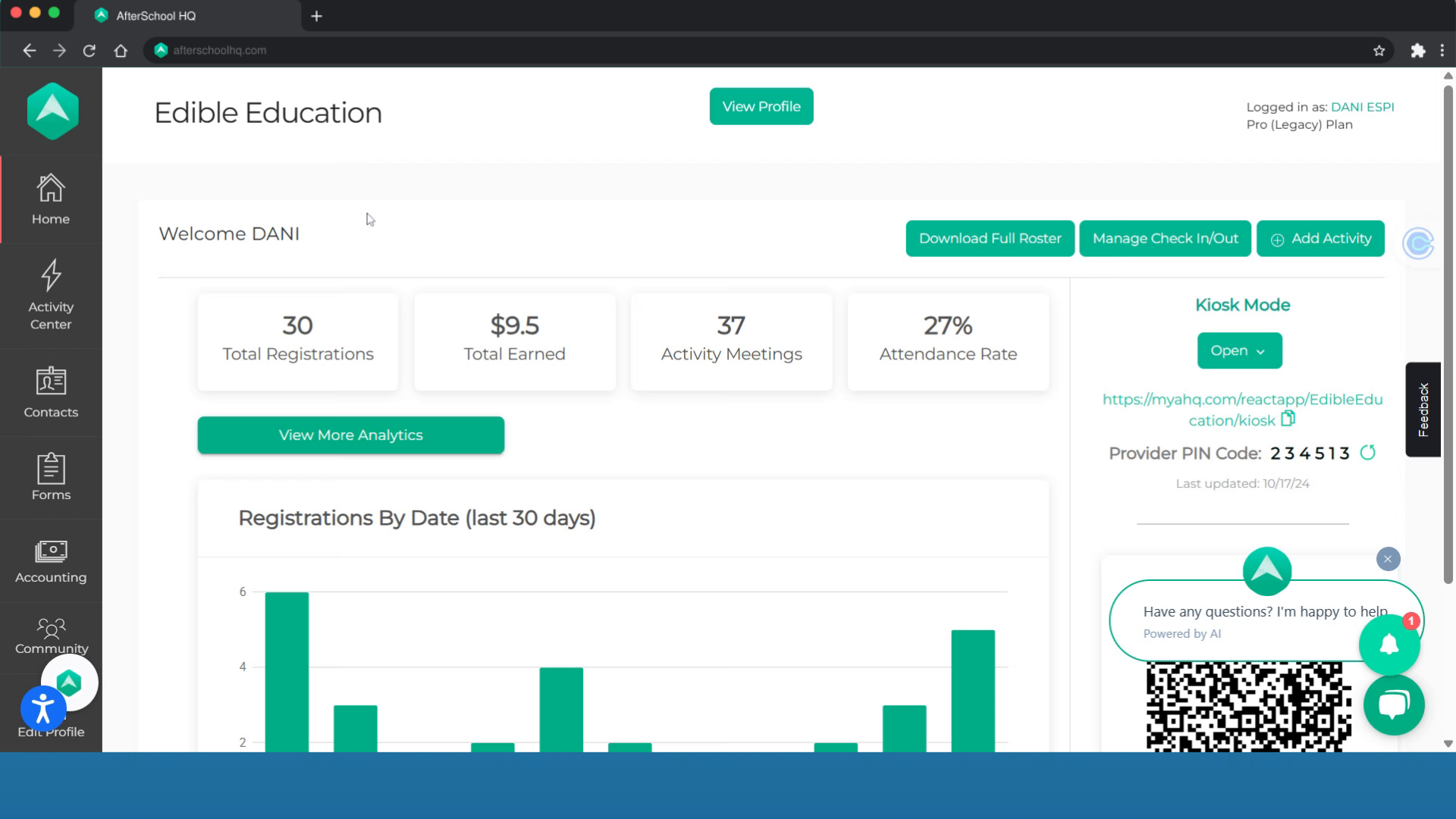Open the Community section
Image resolution: width=1456 pixels, height=819 pixels.
point(51,636)
